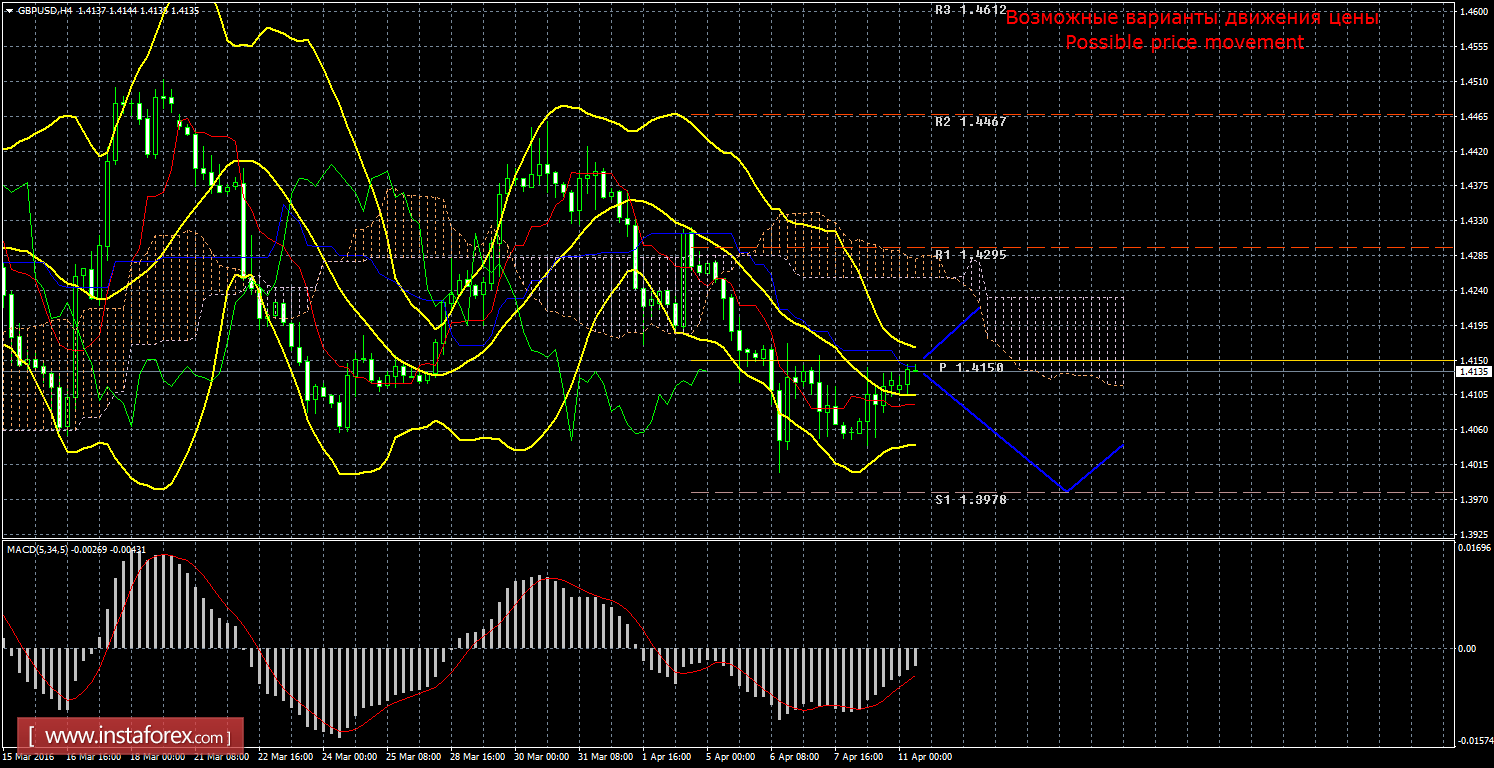Click the 1.4600 value on price axis
Viewport: 1494px width, 768px height.
(x=1473, y=12)
